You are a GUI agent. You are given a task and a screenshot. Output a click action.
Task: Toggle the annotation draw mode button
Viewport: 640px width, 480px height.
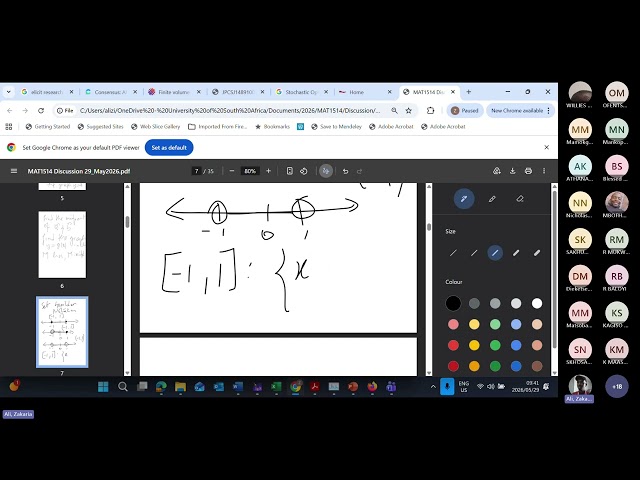326,171
